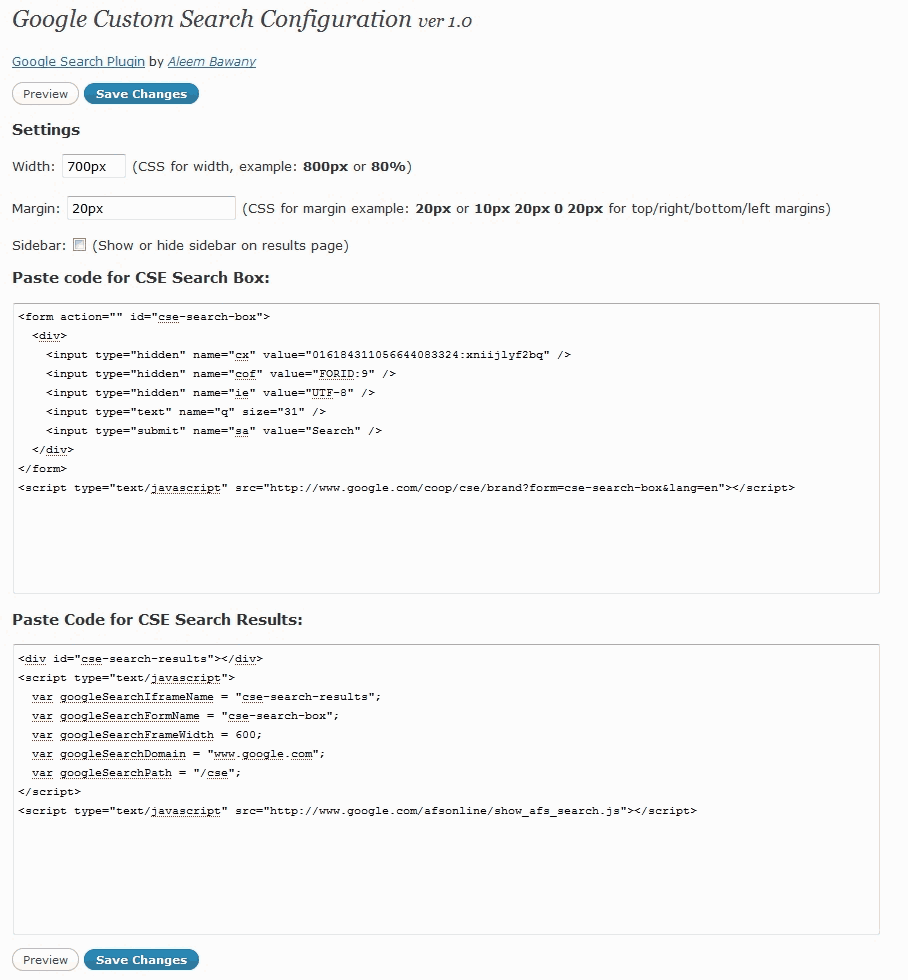The height and width of the screenshot is (980, 908).
Task: Click the top Save Changes button
Action: [141, 94]
